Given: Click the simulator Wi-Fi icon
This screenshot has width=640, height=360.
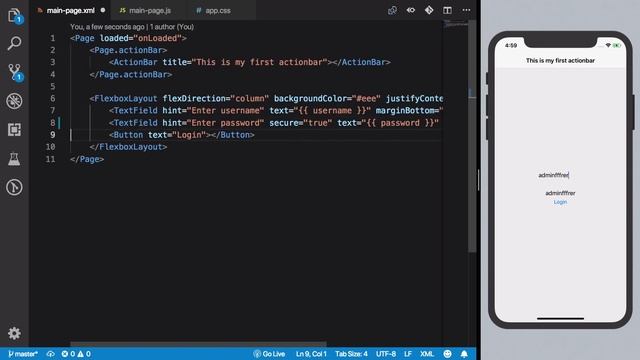Looking at the screenshot, I should pyautogui.click(x=608, y=45).
